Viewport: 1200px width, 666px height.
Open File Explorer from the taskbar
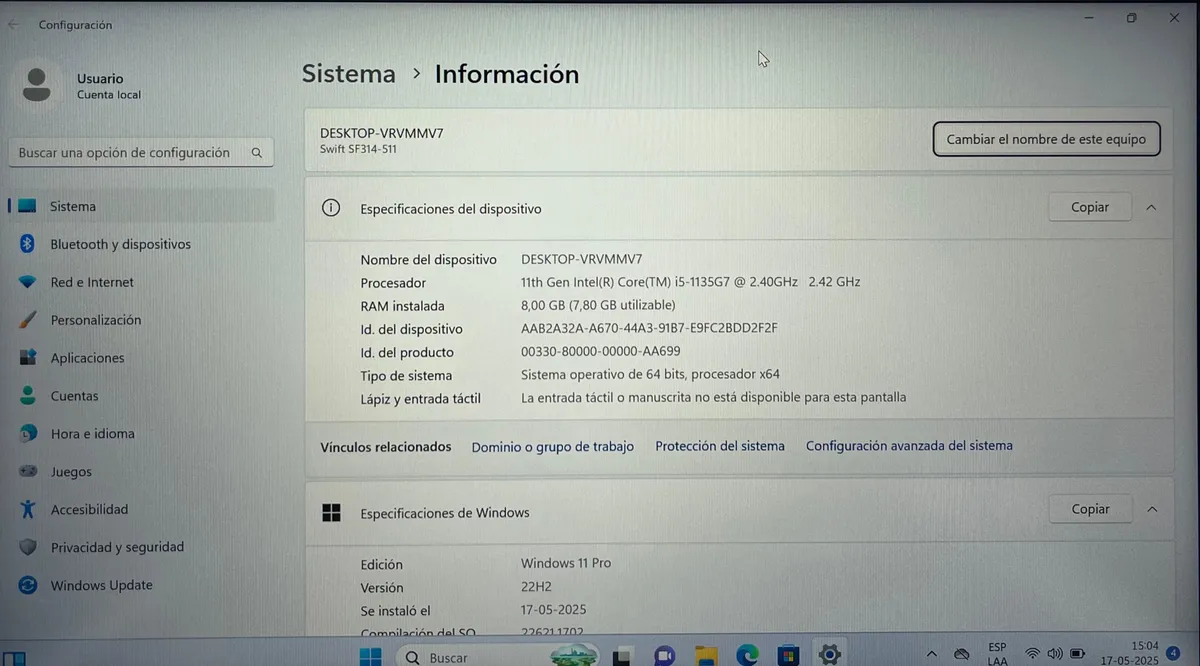tap(706, 656)
